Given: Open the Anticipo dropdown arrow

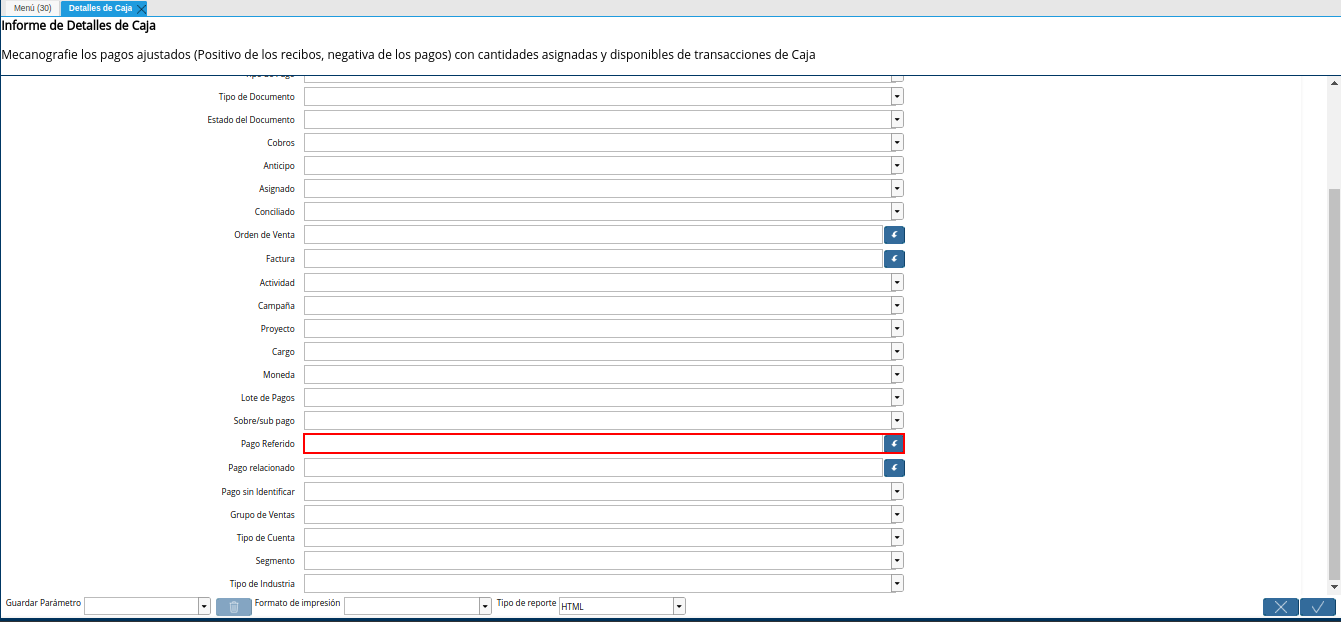Looking at the screenshot, I should pyautogui.click(x=897, y=166).
